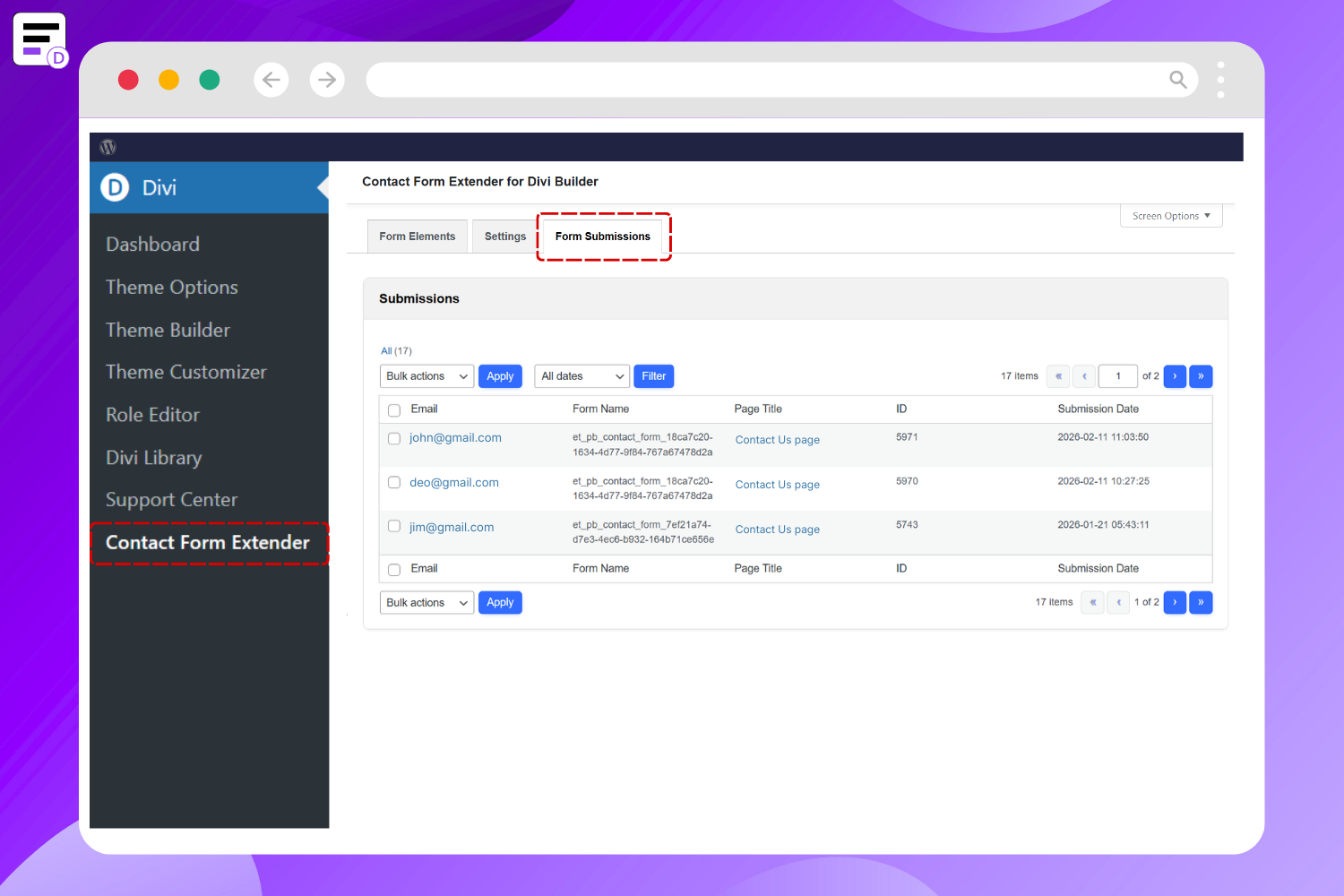Switch to the Settings tab

point(504,236)
